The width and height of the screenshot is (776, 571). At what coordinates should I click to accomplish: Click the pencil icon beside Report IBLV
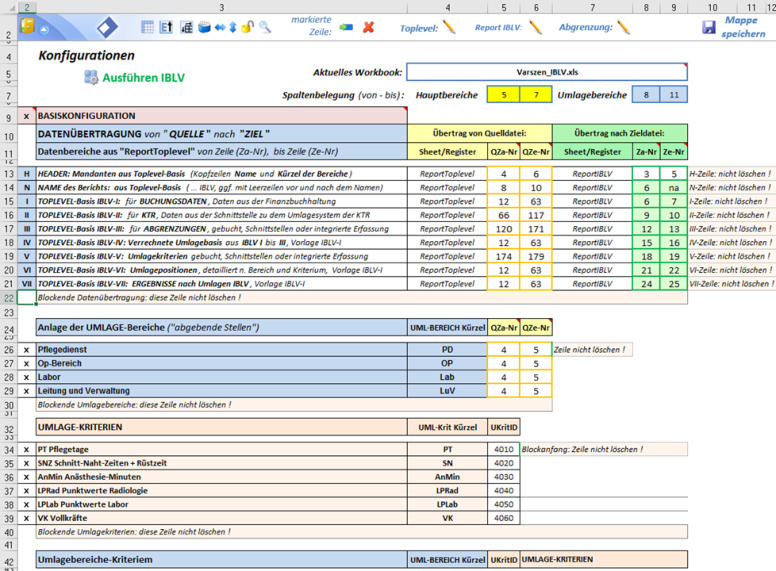[536, 27]
